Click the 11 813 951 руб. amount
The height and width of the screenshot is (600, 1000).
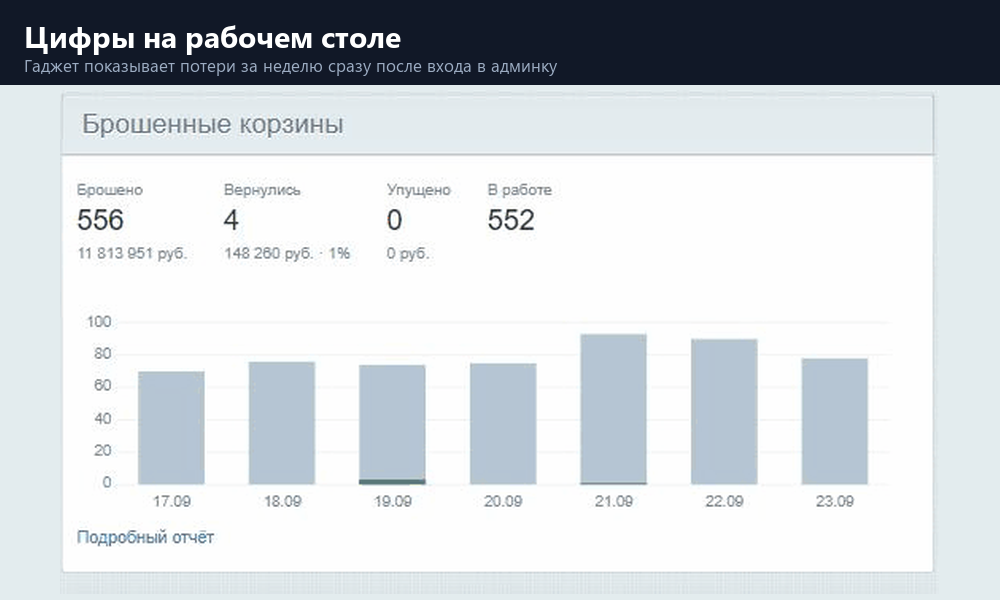tap(132, 254)
